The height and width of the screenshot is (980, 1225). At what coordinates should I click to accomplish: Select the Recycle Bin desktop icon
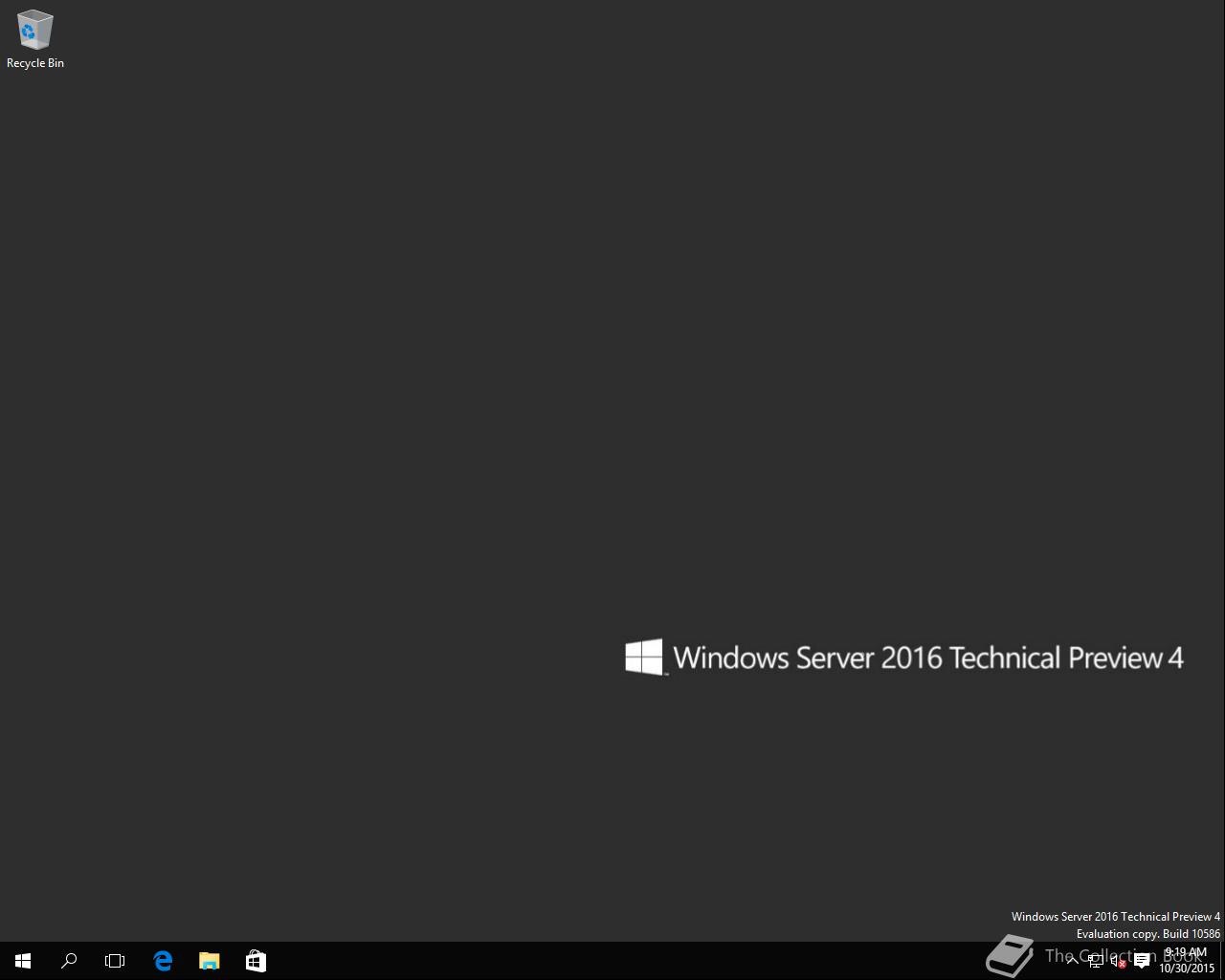pyautogui.click(x=35, y=40)
